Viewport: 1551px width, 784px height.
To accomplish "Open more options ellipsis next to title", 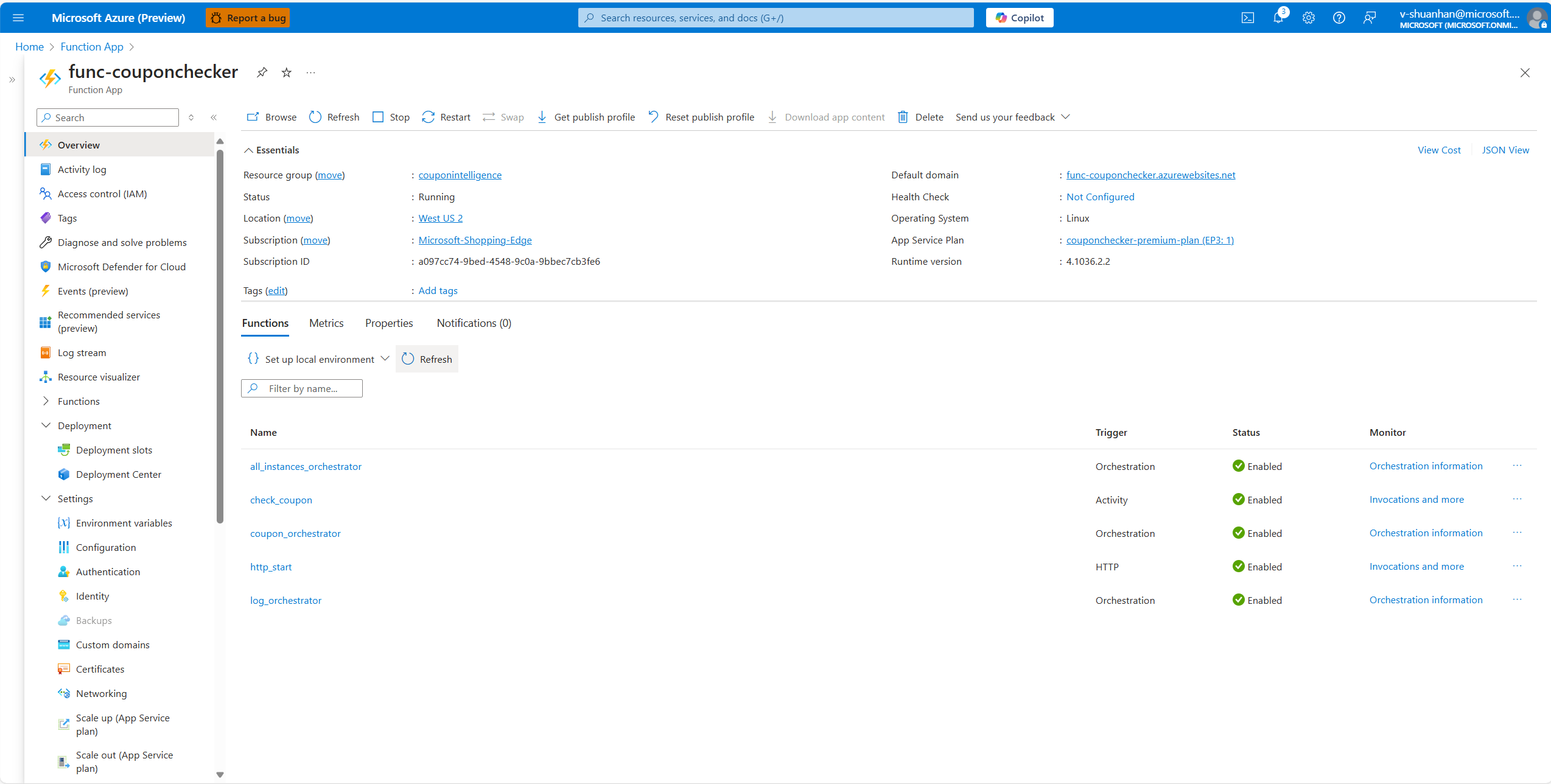I will 311,72.
